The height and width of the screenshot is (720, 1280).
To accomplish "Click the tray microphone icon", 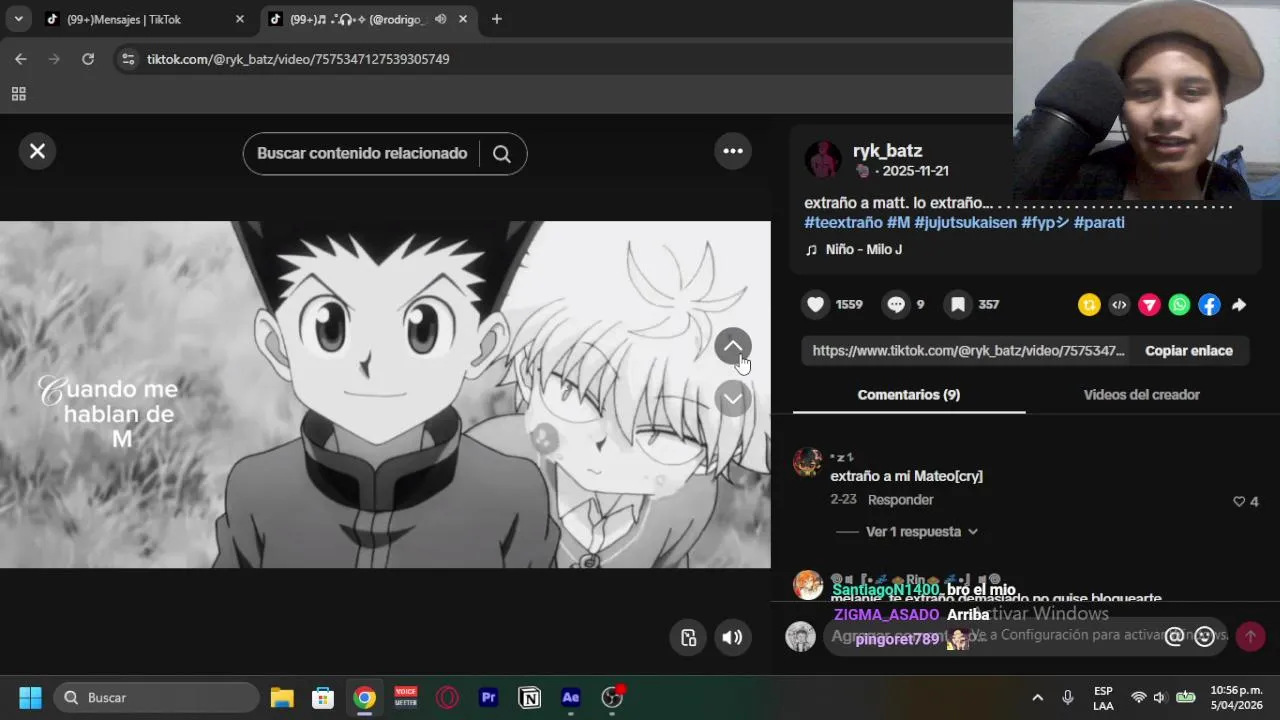I will click(1068, 698).
